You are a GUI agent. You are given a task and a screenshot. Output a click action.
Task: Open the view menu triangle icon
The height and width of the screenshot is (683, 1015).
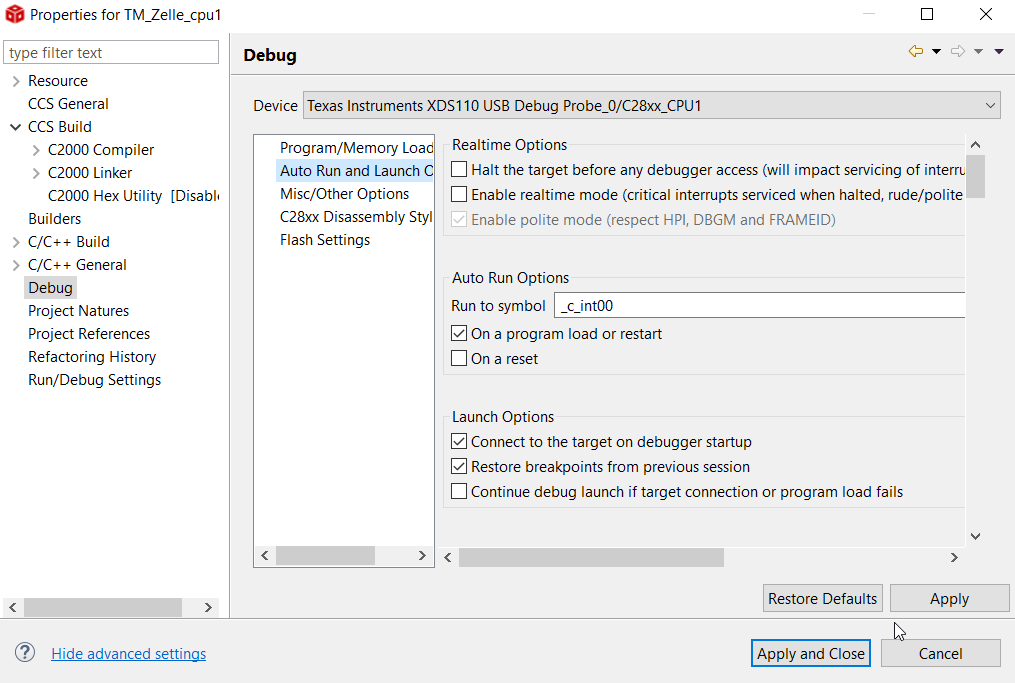click(x=998, y=52)
